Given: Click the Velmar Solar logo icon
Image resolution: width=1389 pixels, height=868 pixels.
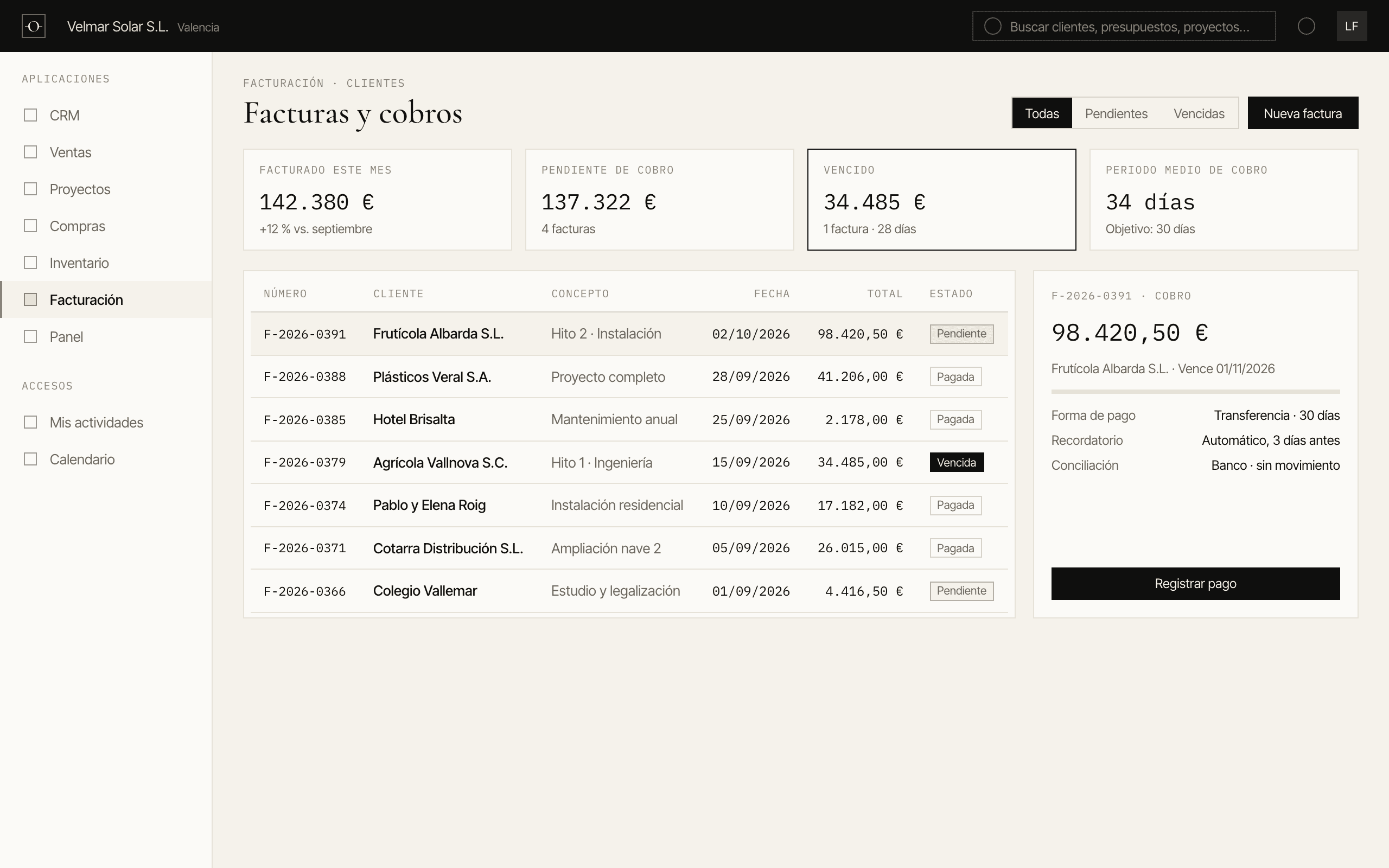Looking at the screenshot, I should 33,27.
